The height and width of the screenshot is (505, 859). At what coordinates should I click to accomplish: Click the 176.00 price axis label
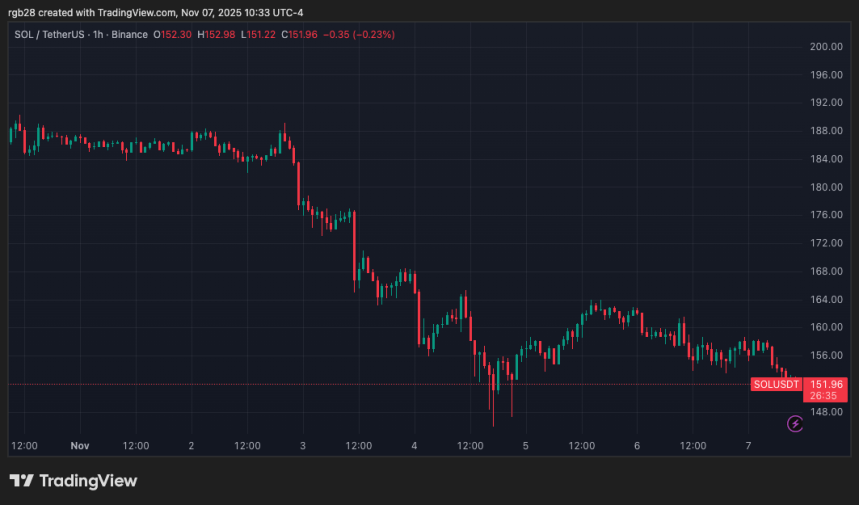pos(826,215)
